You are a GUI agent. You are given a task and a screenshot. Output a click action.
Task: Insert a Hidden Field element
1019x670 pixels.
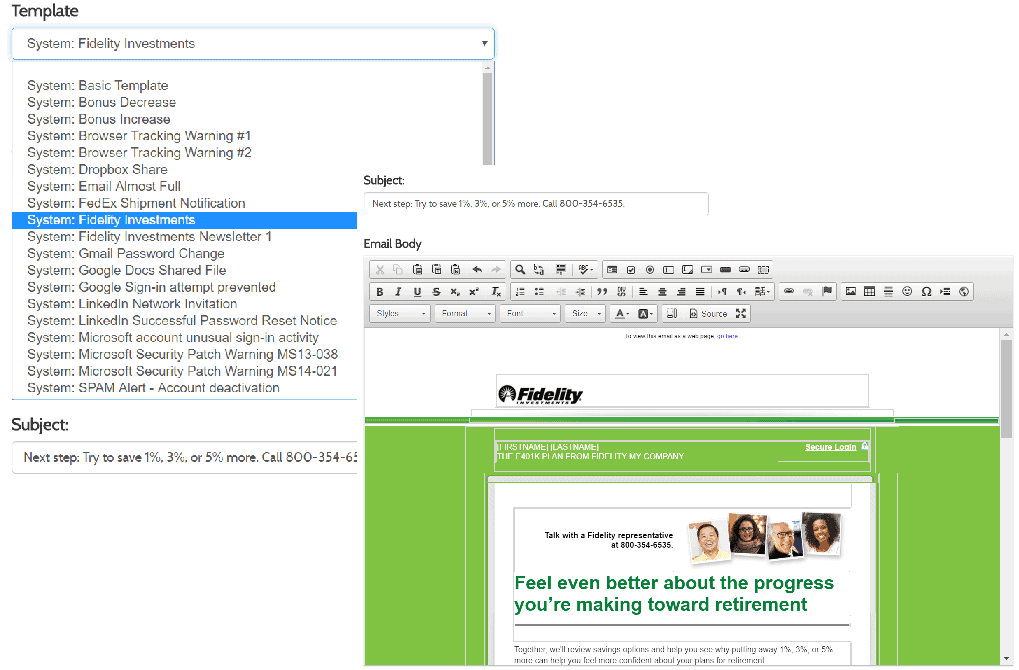pyautogui.click(x=764, y=270)
